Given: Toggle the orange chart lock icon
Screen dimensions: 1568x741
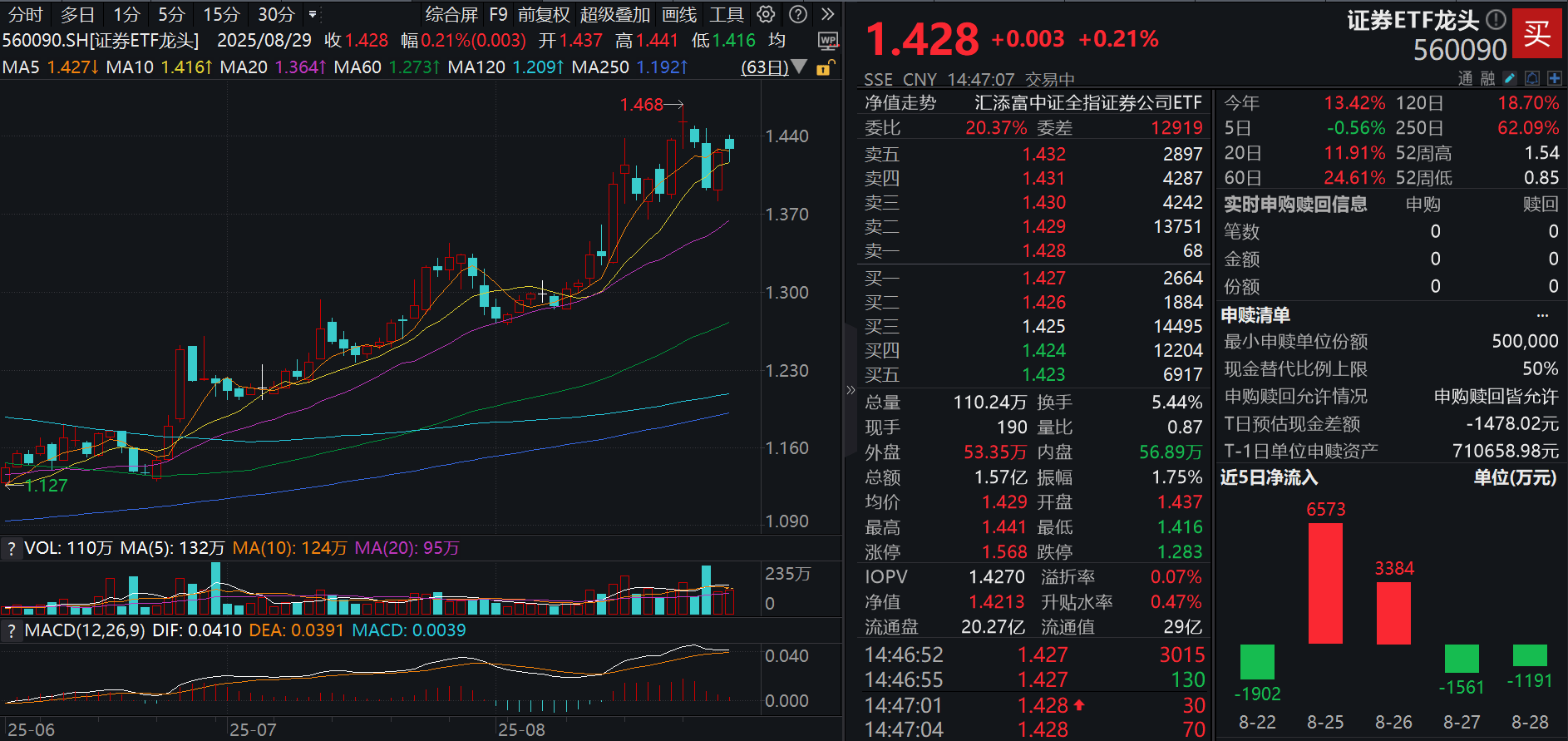Looking at the screenshot, I should click(x=824, y=67).
